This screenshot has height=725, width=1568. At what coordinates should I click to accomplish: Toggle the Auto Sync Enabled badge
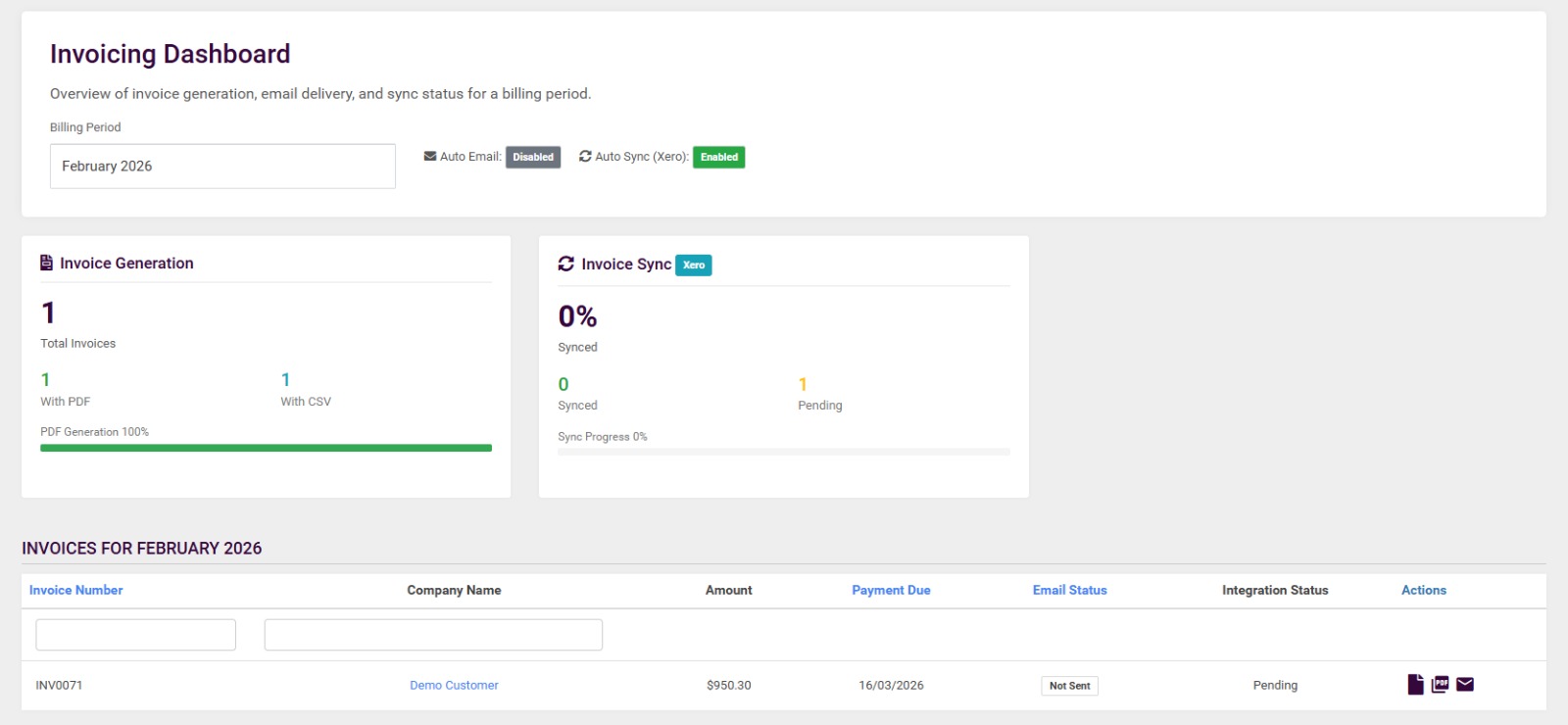pos(718,158)
